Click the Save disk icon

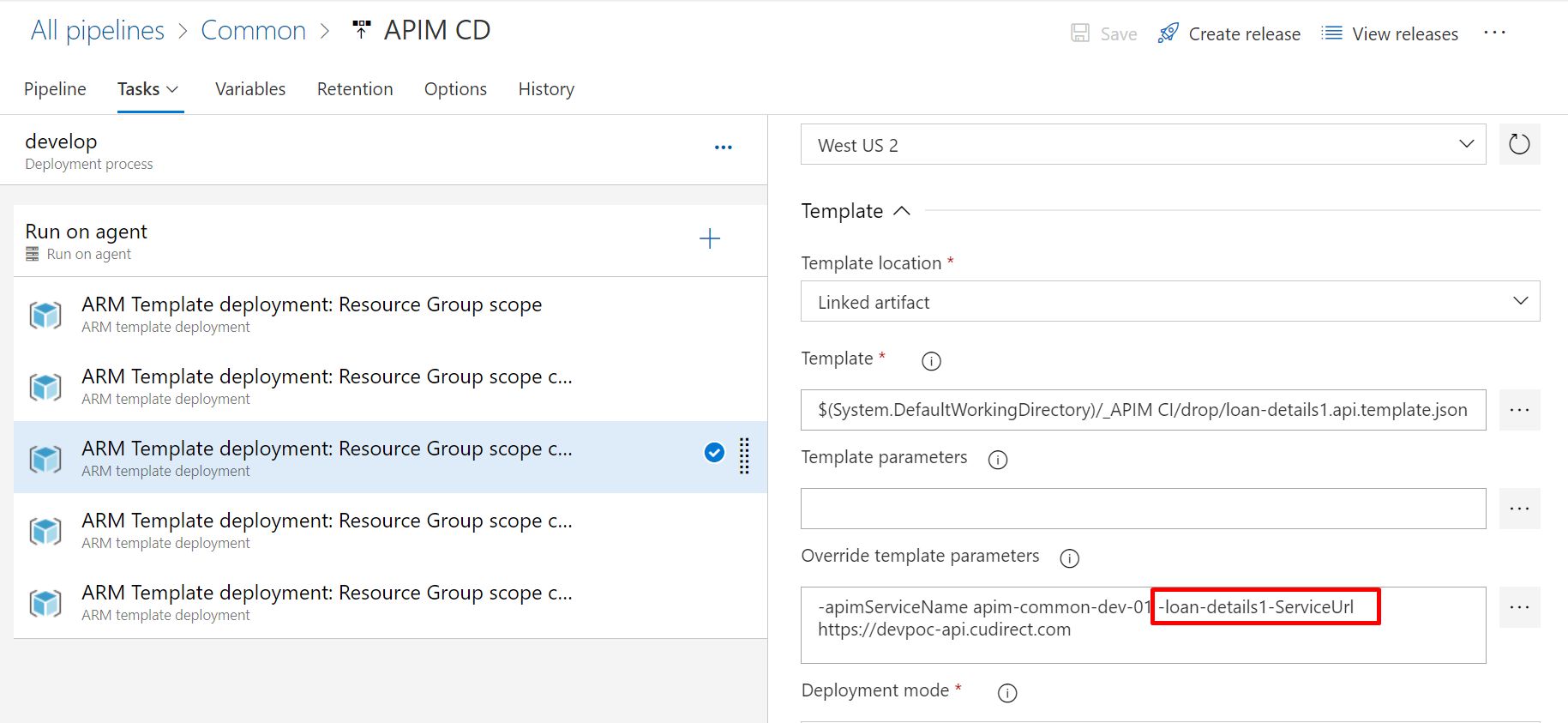[x=1080, y=33]
